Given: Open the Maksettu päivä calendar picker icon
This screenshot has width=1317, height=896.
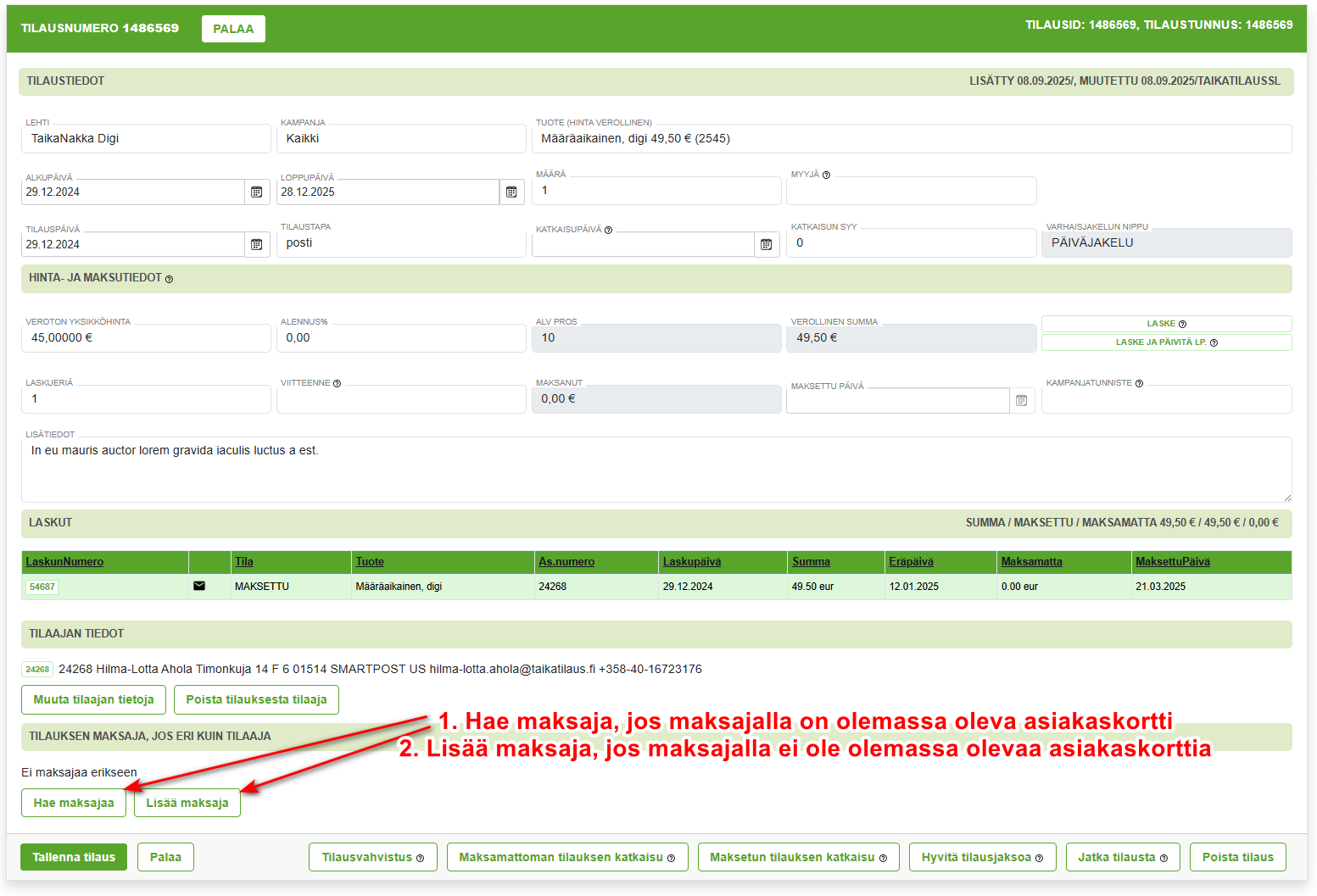Looking at the screenshot, I should point(1021,401).
